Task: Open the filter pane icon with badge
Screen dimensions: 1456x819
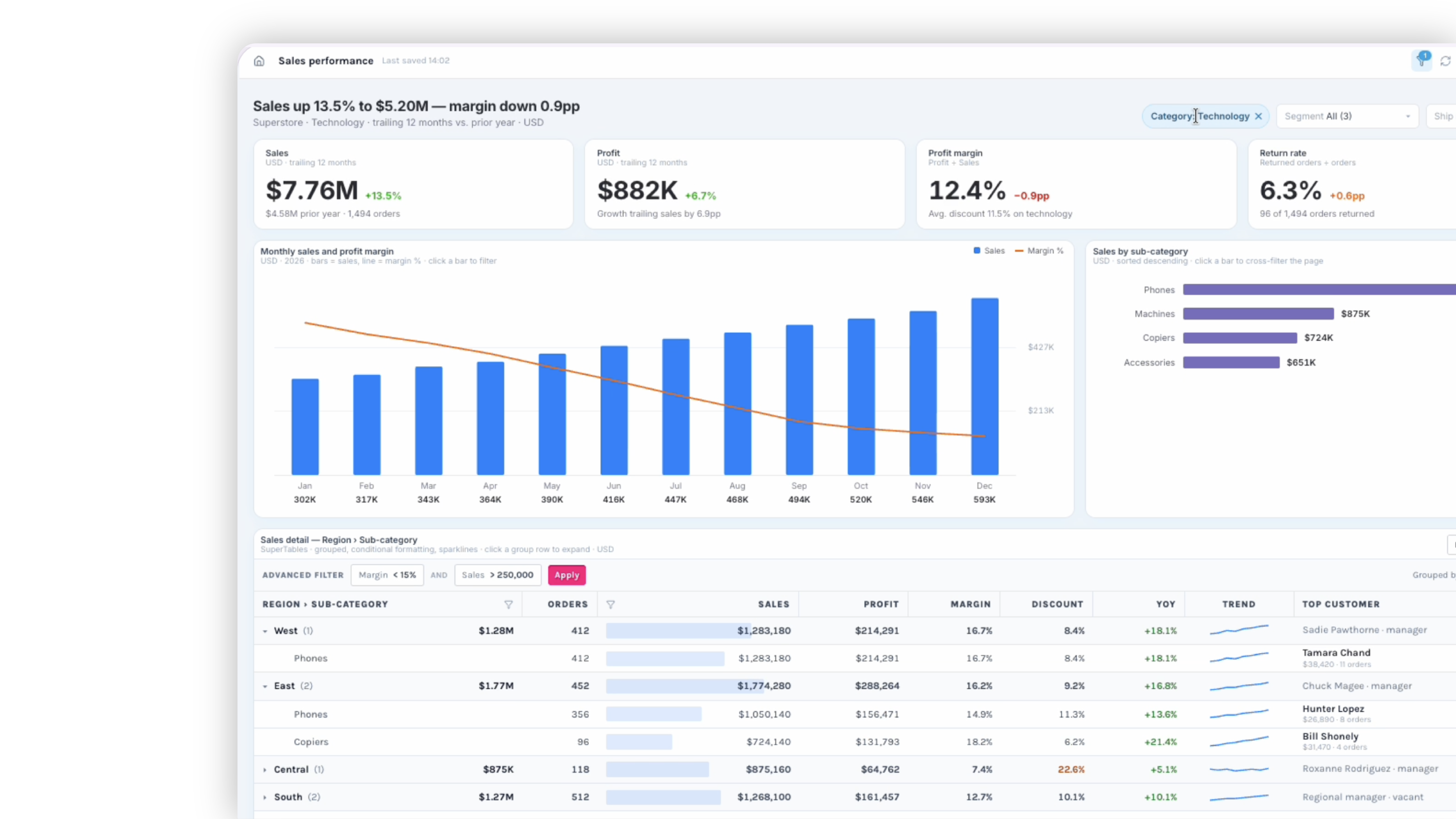Action: pyautogui.click(x=1422, y=61)
